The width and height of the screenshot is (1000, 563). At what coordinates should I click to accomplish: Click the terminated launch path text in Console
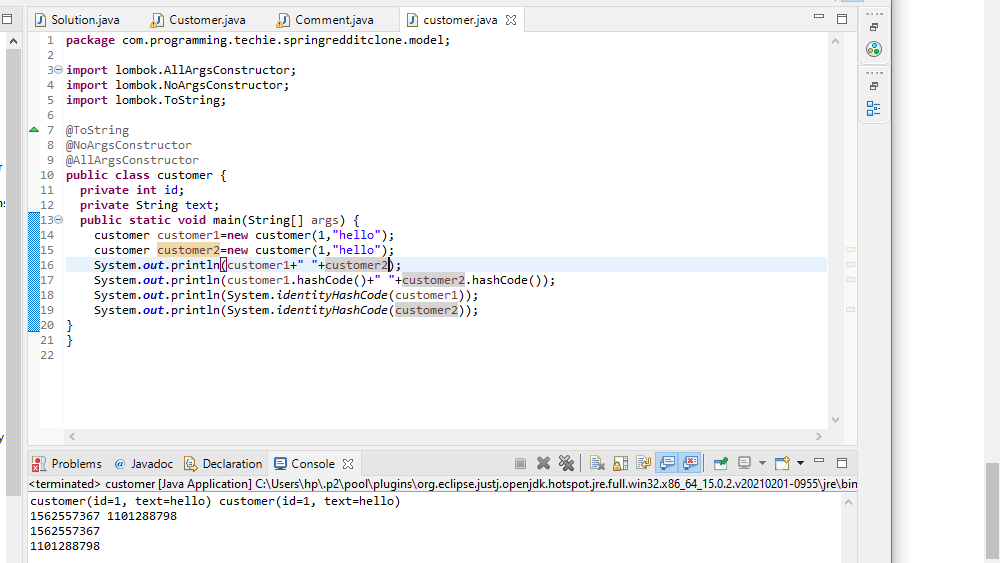[x=443, y=484]
